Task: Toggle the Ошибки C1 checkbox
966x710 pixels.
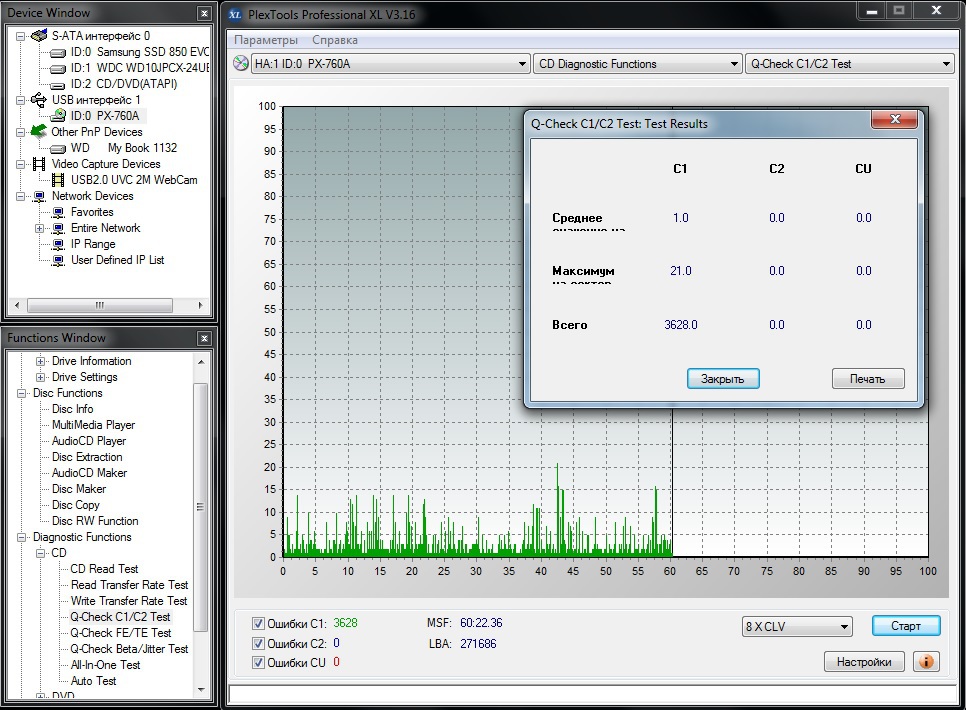Action: pyautogui.click(x=260, y=623)
